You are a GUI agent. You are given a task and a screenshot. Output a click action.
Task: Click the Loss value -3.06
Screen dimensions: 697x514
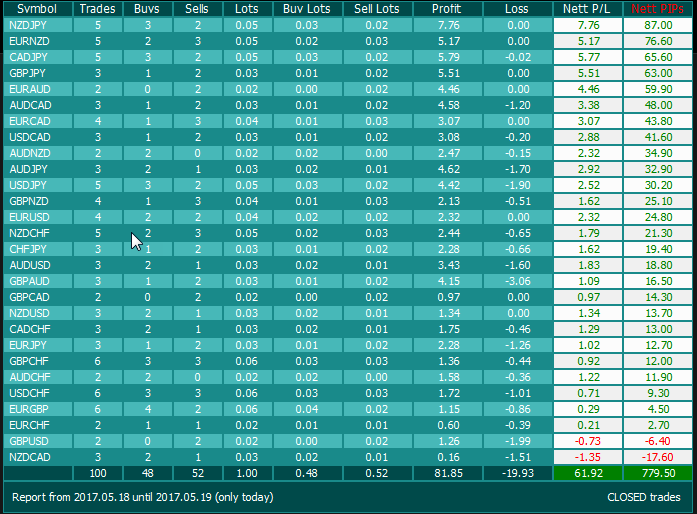517,281
